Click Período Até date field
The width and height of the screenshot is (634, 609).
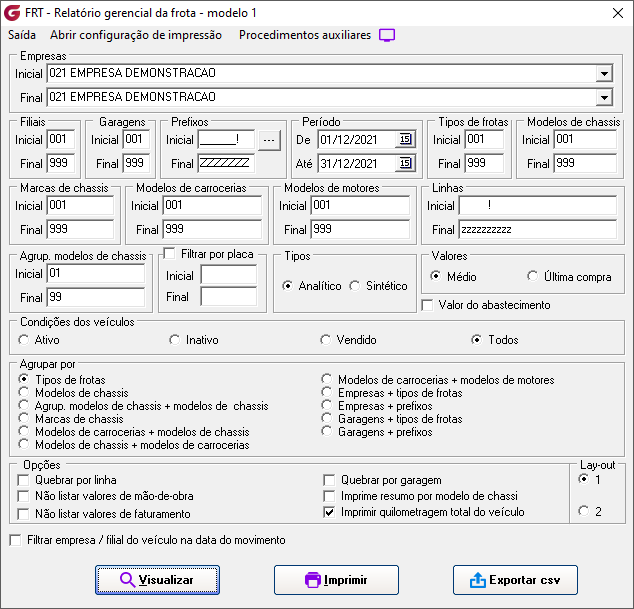click(357, 163)
